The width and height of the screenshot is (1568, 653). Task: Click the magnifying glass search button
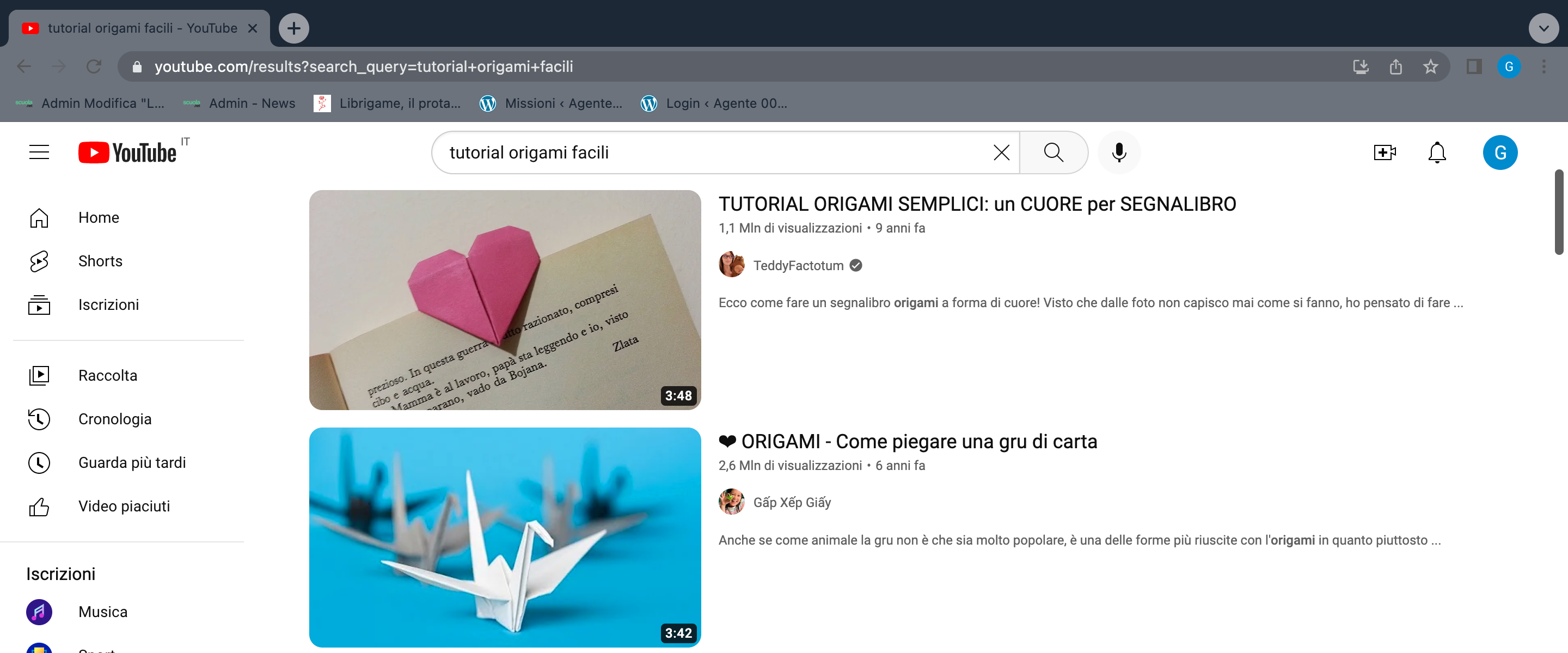point(1053,152)
